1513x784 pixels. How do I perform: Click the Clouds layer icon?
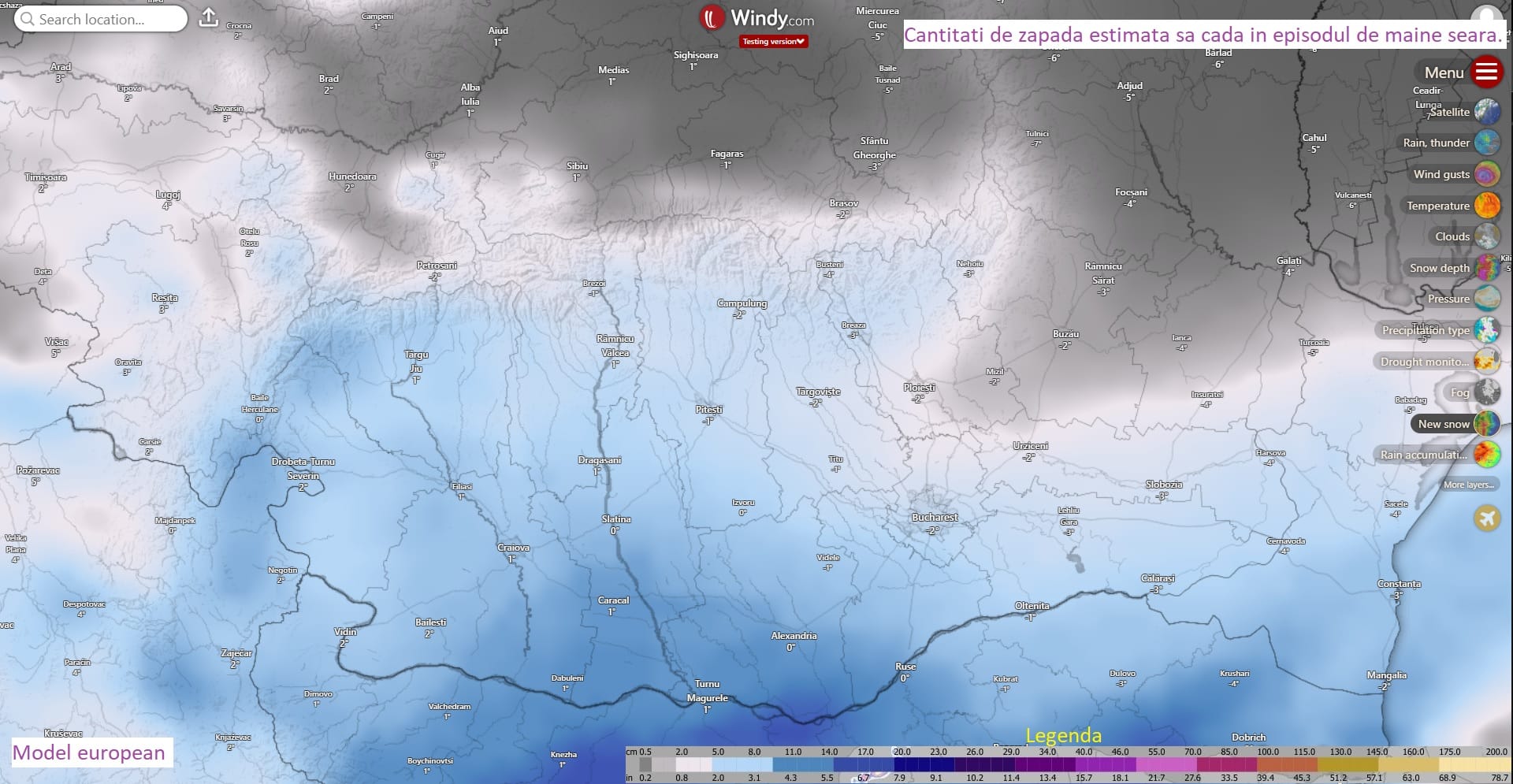pyautogui.click(x=1486, y=236)
